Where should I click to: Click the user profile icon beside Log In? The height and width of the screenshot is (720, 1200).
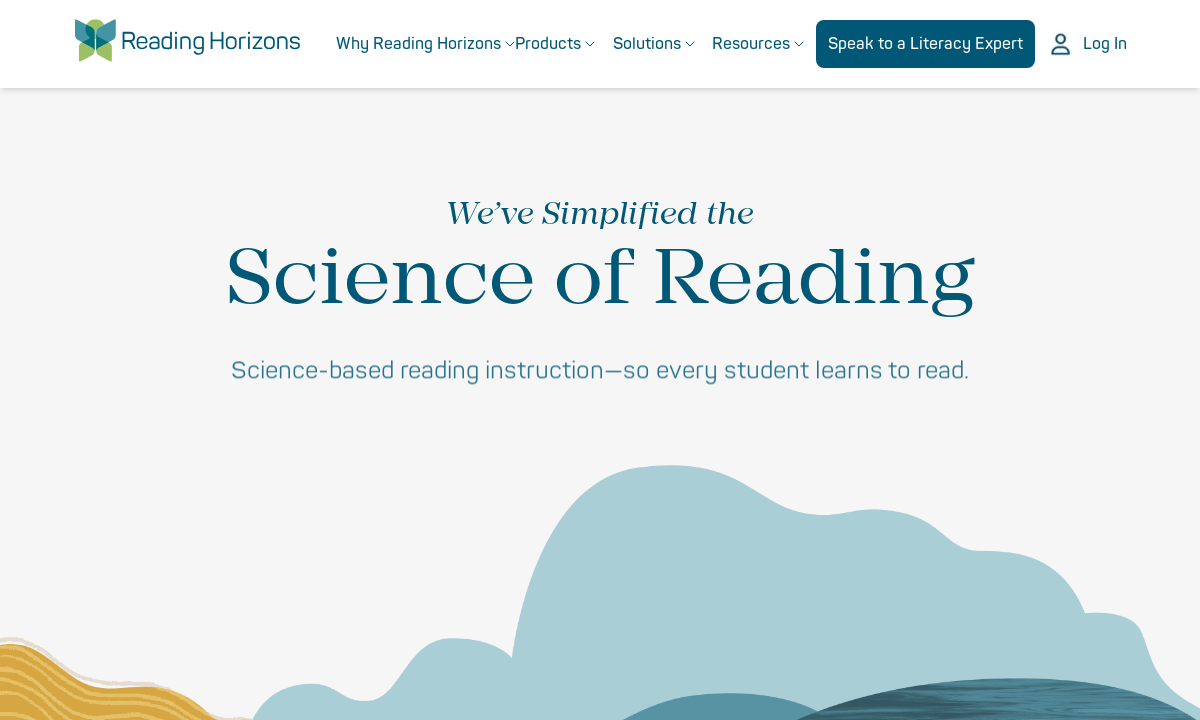pos(1061,44)
